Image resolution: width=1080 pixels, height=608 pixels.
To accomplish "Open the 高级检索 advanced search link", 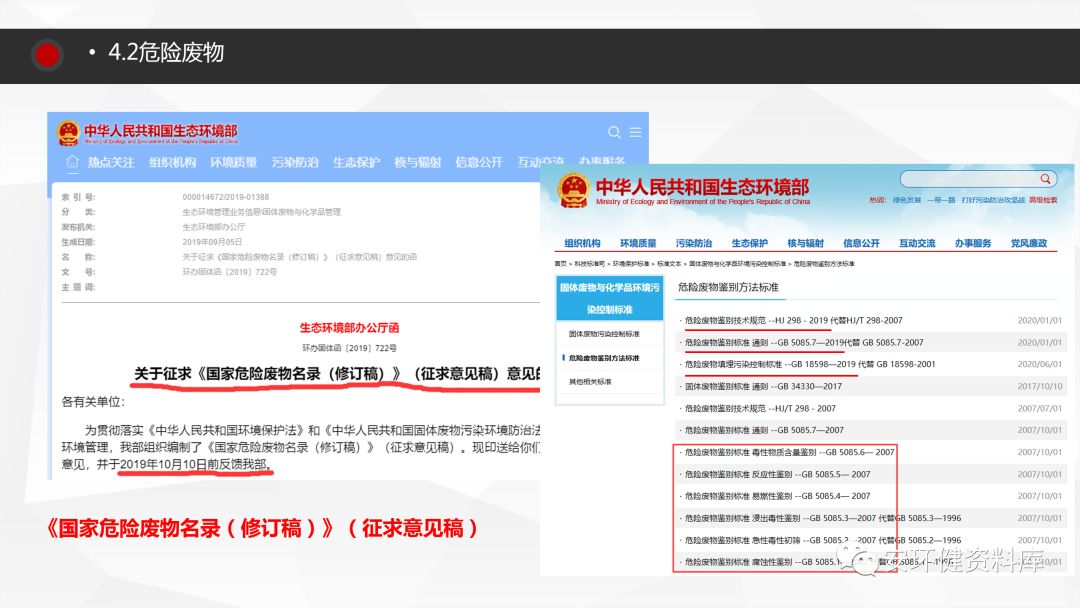I will click(1043, 200).
